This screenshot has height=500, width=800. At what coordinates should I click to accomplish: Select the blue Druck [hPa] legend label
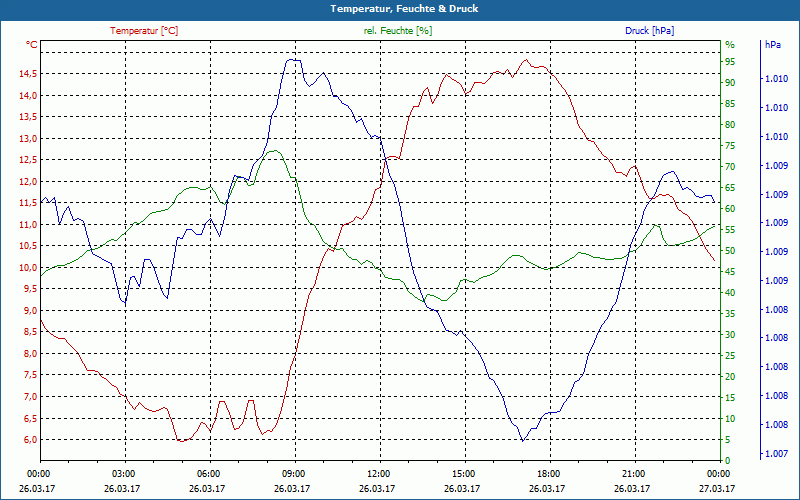(649, 31)
